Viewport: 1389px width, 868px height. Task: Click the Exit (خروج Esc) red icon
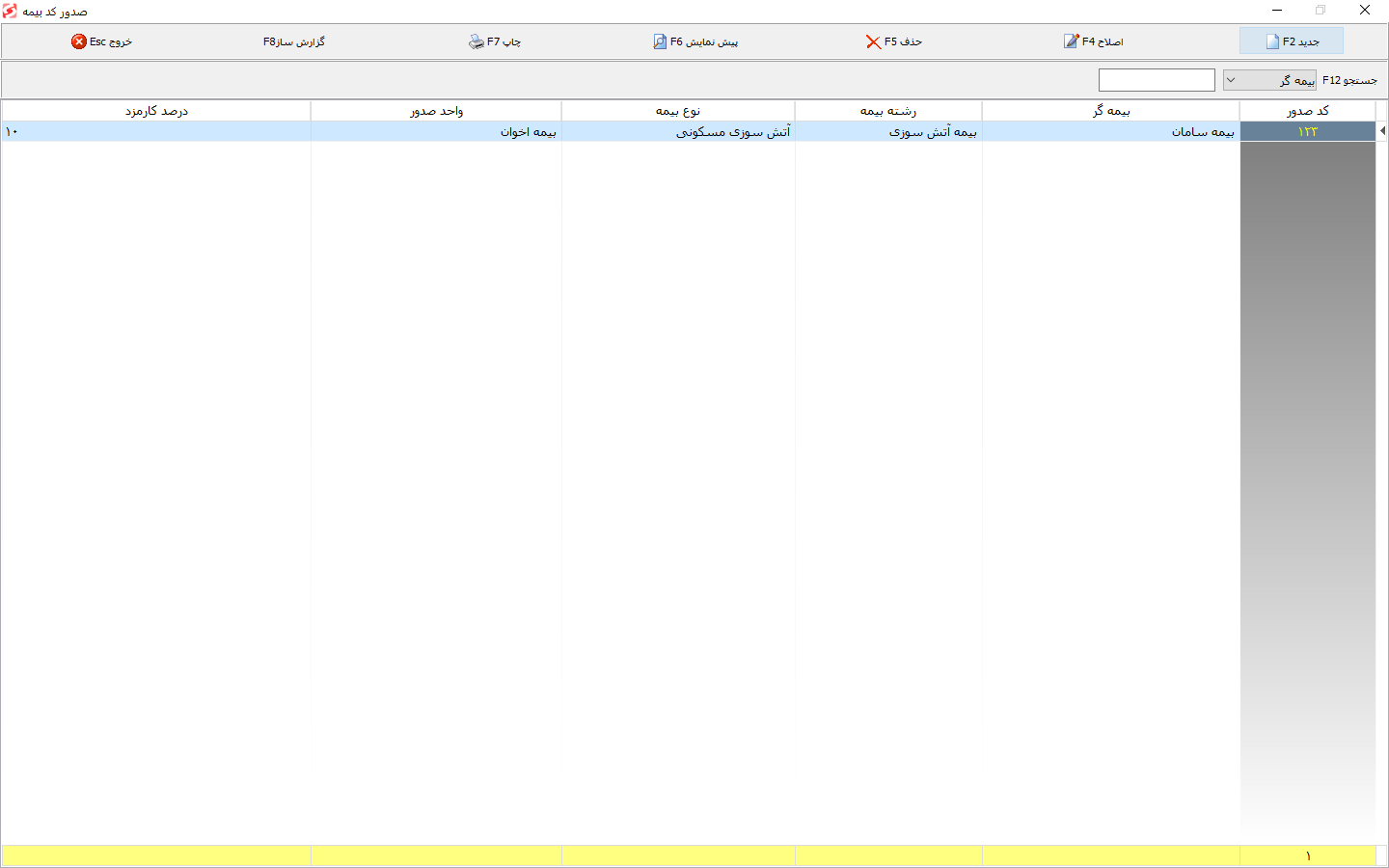tap(79, 41)
